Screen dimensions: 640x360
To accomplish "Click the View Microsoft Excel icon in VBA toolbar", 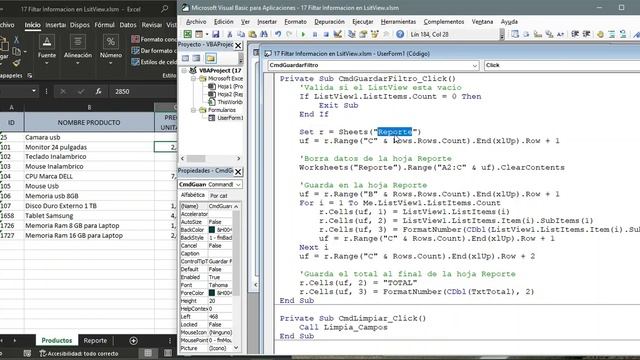I will 187,34.
